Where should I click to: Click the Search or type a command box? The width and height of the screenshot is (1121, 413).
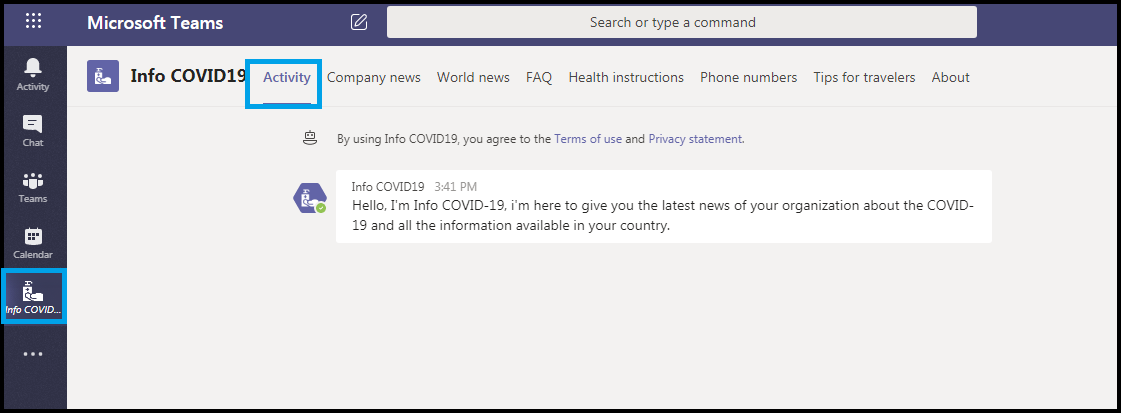682,22
